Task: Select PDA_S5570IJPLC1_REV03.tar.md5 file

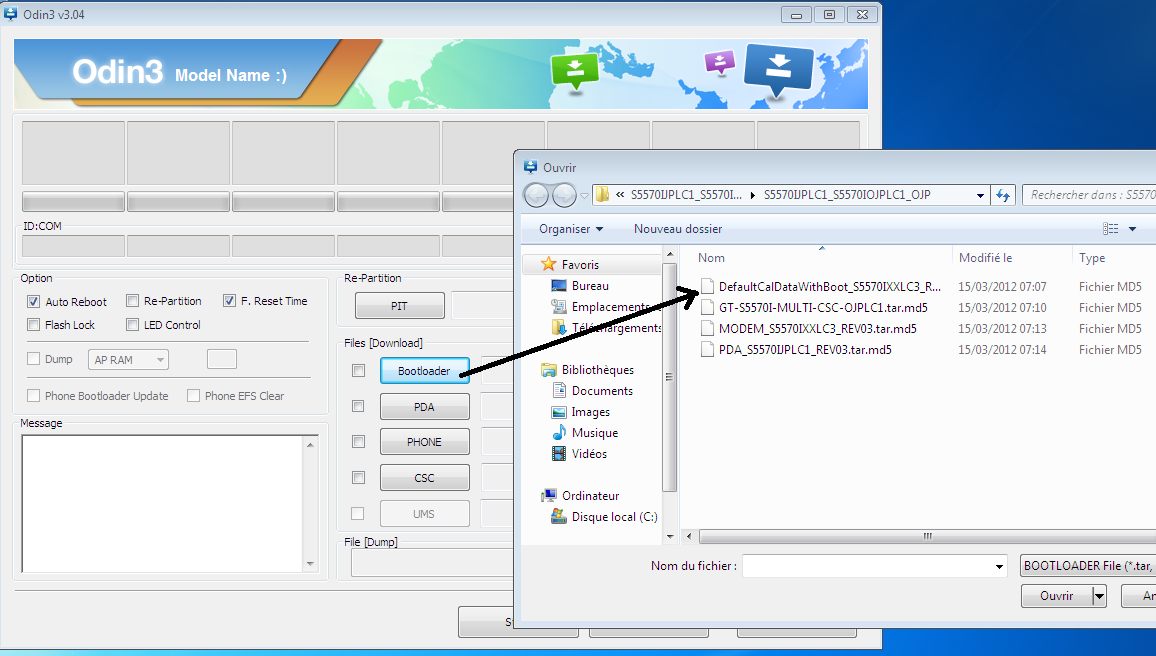Action: (805, 349)
